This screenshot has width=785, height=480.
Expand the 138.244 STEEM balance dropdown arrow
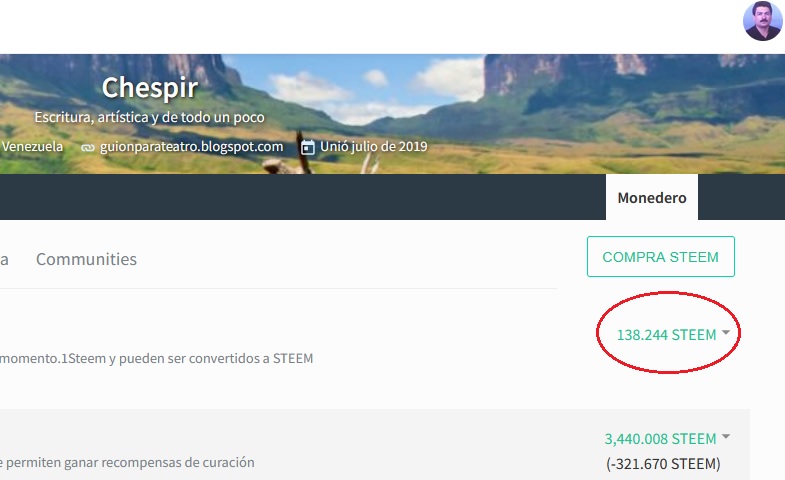point(726,332)
